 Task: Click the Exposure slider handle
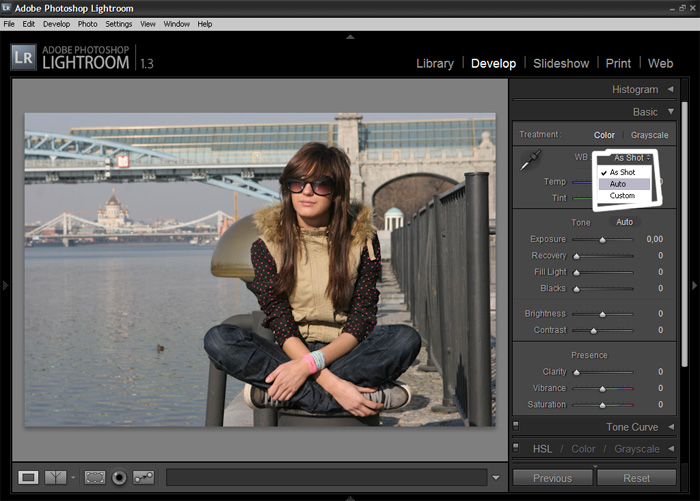[x=602, y=240]
